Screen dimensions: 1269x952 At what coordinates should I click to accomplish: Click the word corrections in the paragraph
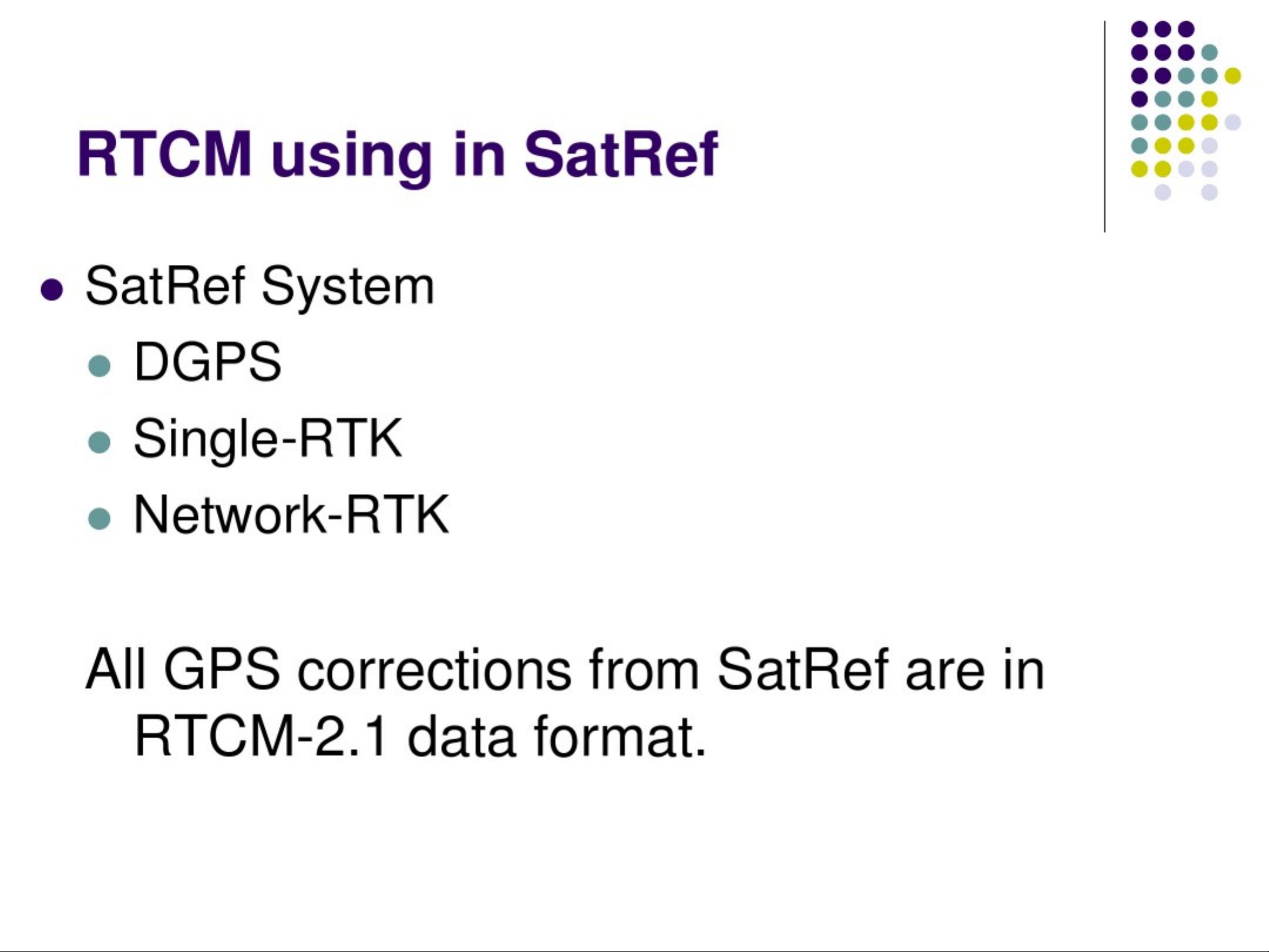coord(434,670)
